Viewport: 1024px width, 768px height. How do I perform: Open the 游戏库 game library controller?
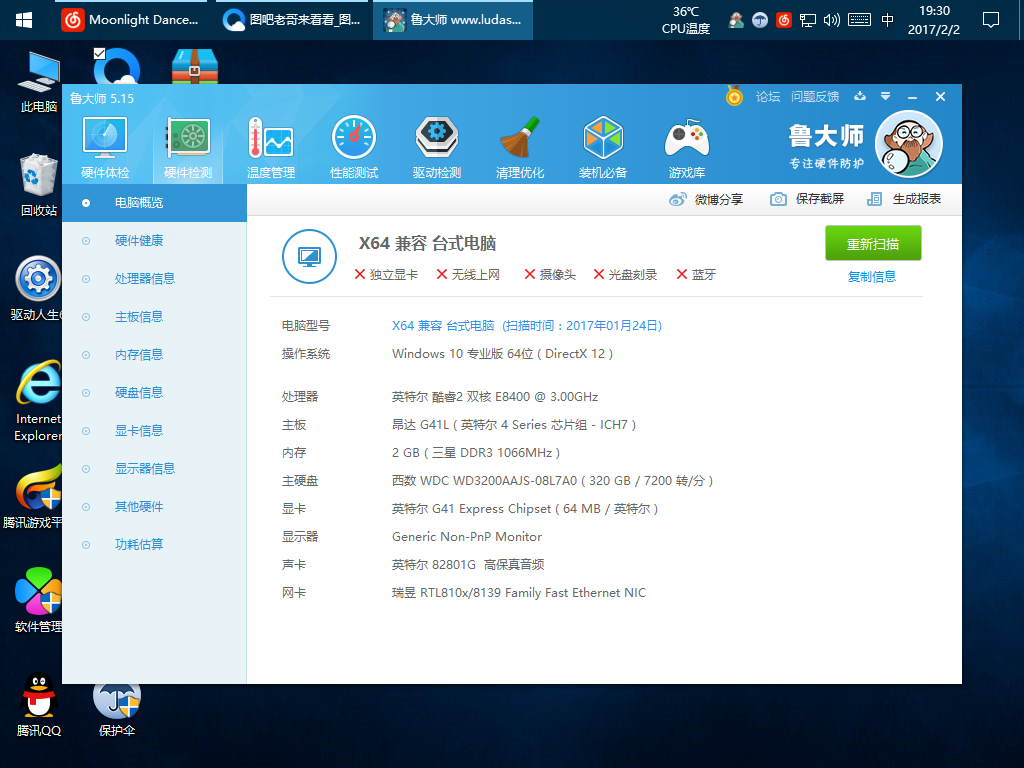pyautogui.click(x=686, y=148)
